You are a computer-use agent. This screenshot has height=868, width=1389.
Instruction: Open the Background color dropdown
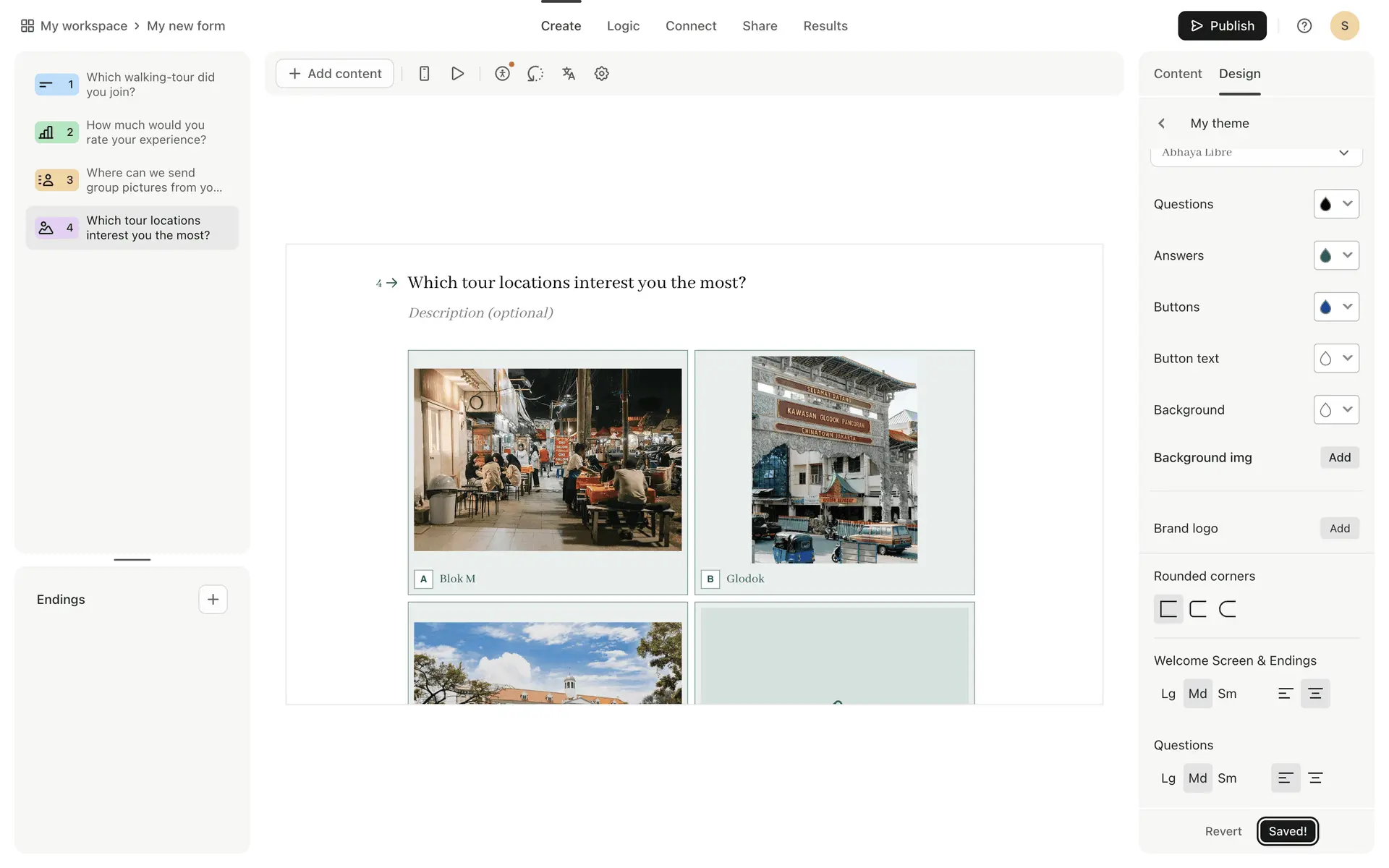(x=1335, y=410)
